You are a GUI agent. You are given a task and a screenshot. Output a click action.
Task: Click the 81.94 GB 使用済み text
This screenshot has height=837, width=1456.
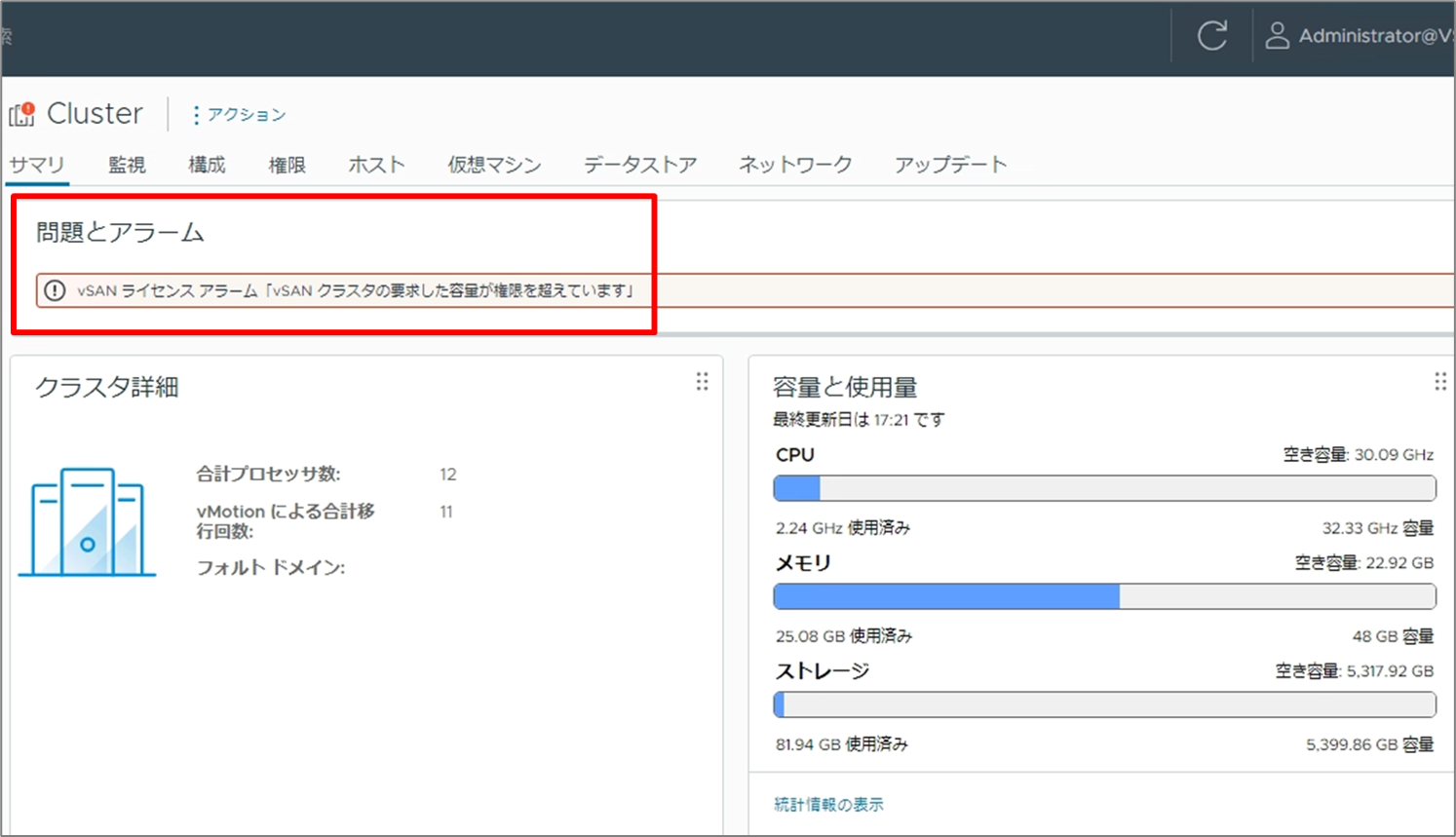coord(842,744)
